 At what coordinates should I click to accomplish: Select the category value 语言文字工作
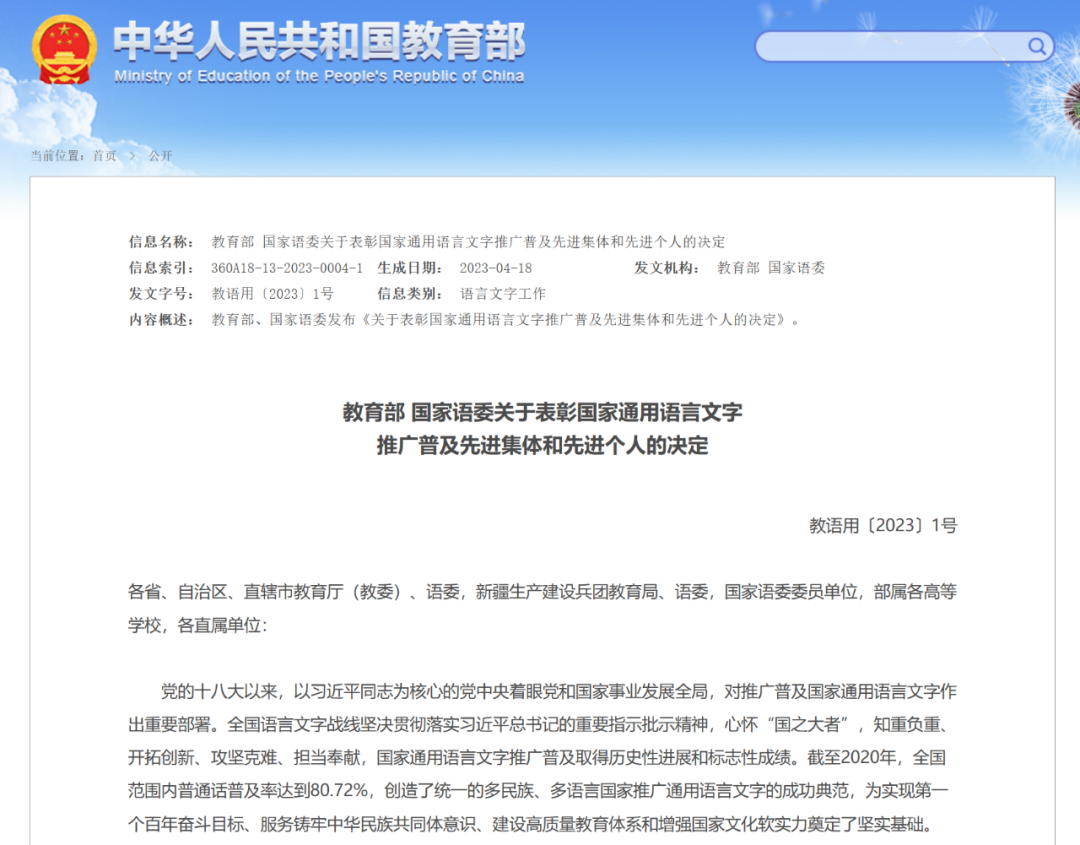pyautogui.click(x=503, y=294)
